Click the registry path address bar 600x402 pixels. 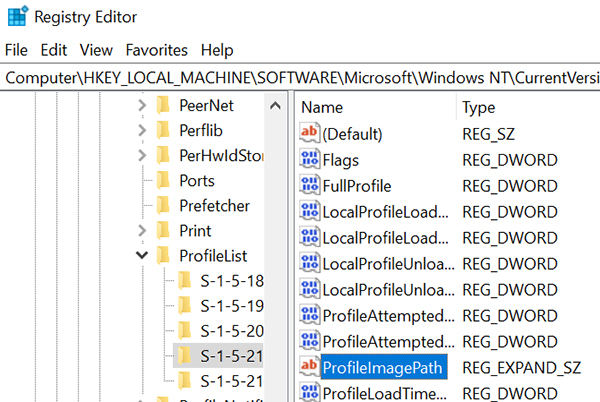click(300, 78)
